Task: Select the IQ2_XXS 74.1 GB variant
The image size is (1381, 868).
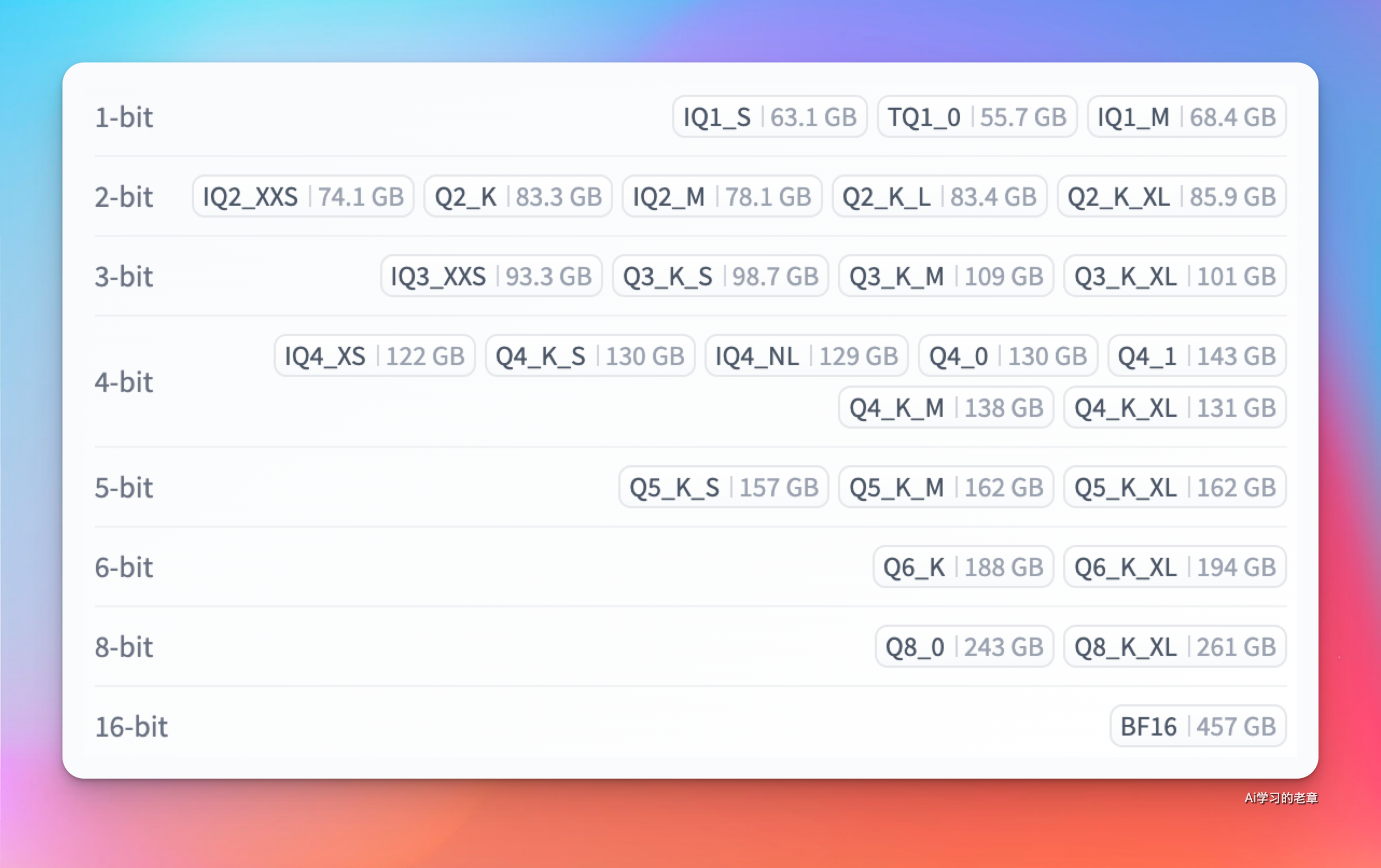Action: point(303,197)
